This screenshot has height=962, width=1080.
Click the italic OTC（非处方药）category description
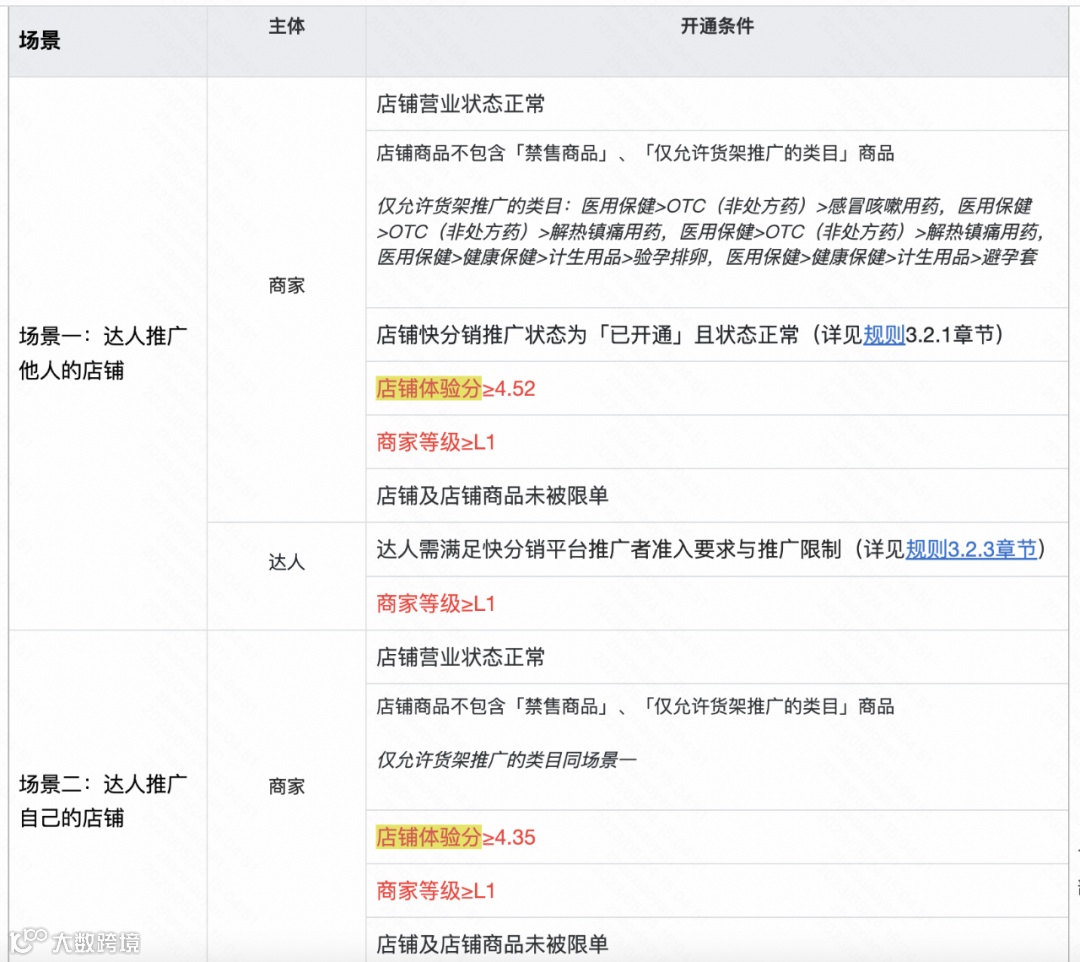(709, 231)
